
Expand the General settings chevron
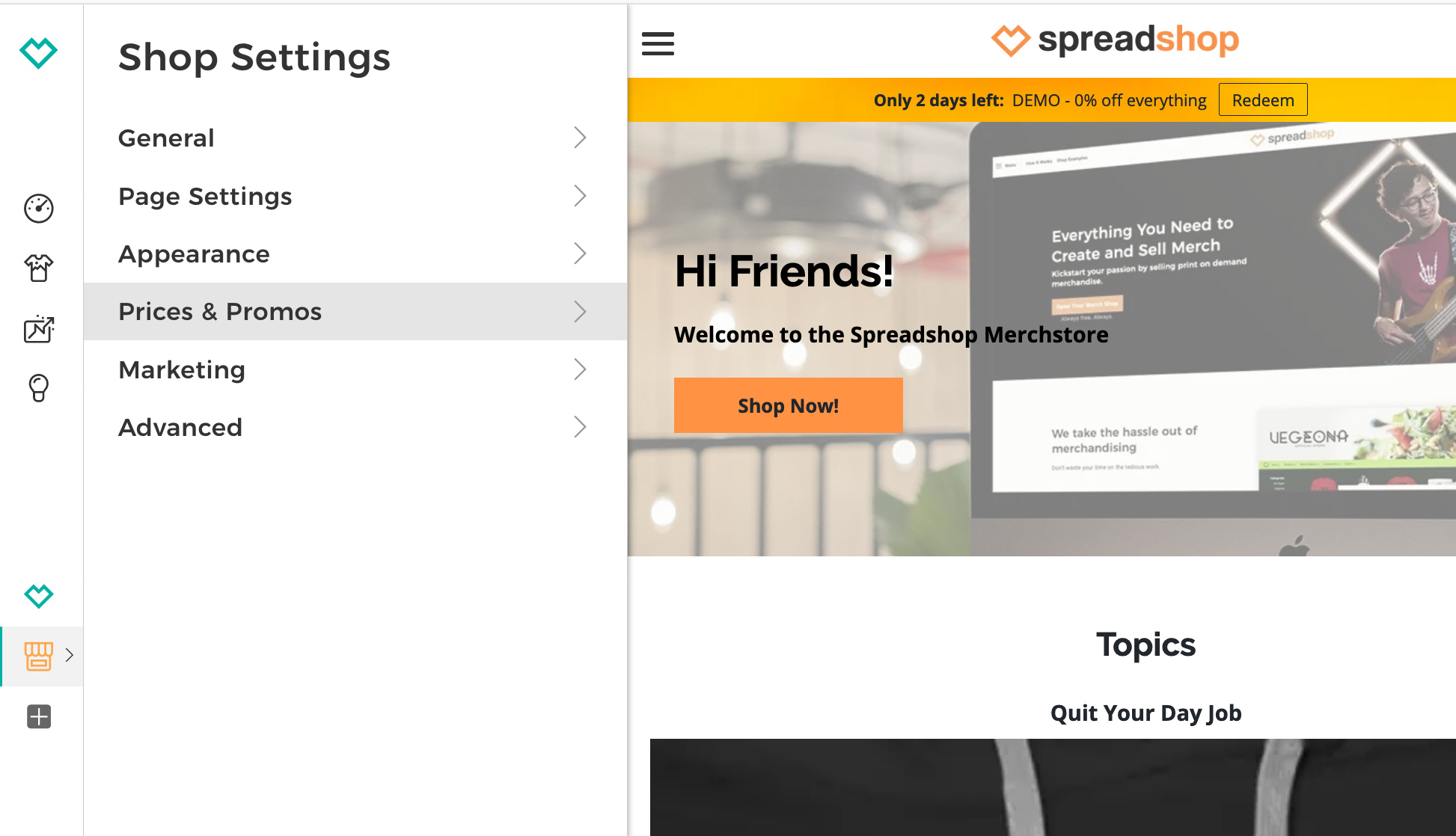click(x=580, y=138)
